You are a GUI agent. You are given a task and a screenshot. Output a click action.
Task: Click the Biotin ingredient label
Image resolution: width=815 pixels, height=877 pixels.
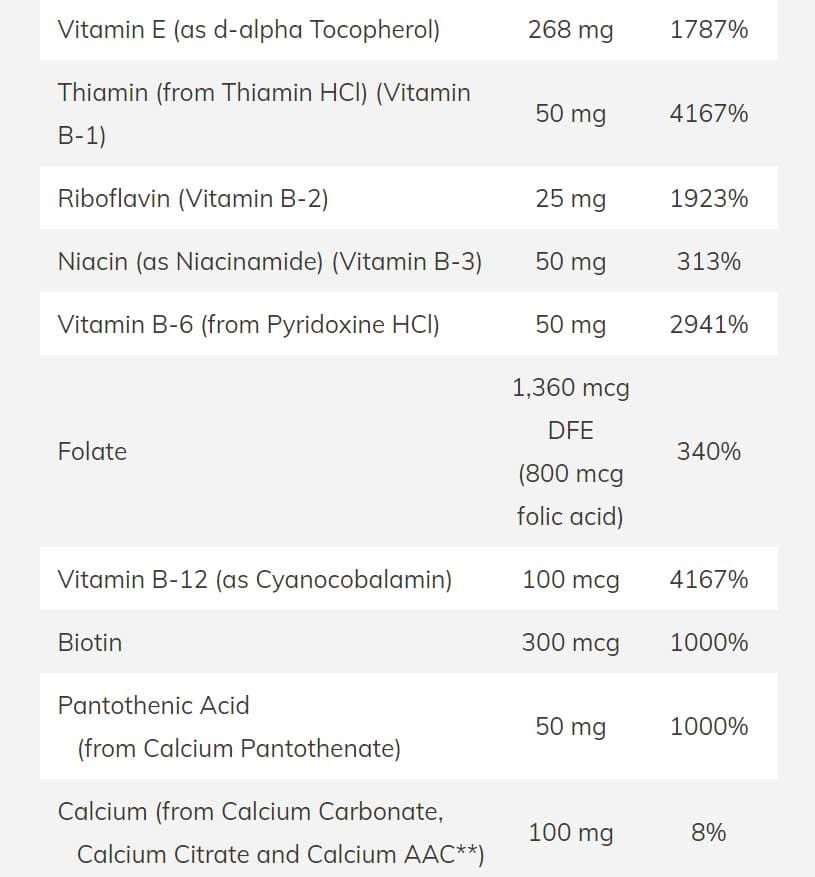pos(90,642)
